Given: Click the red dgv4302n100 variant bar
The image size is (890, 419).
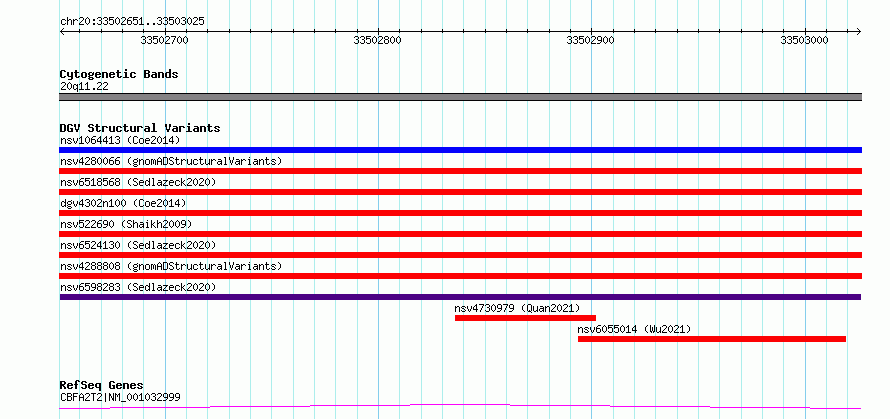Looking at the screenshot, I should pyautogui.click(x=460, y=213).
